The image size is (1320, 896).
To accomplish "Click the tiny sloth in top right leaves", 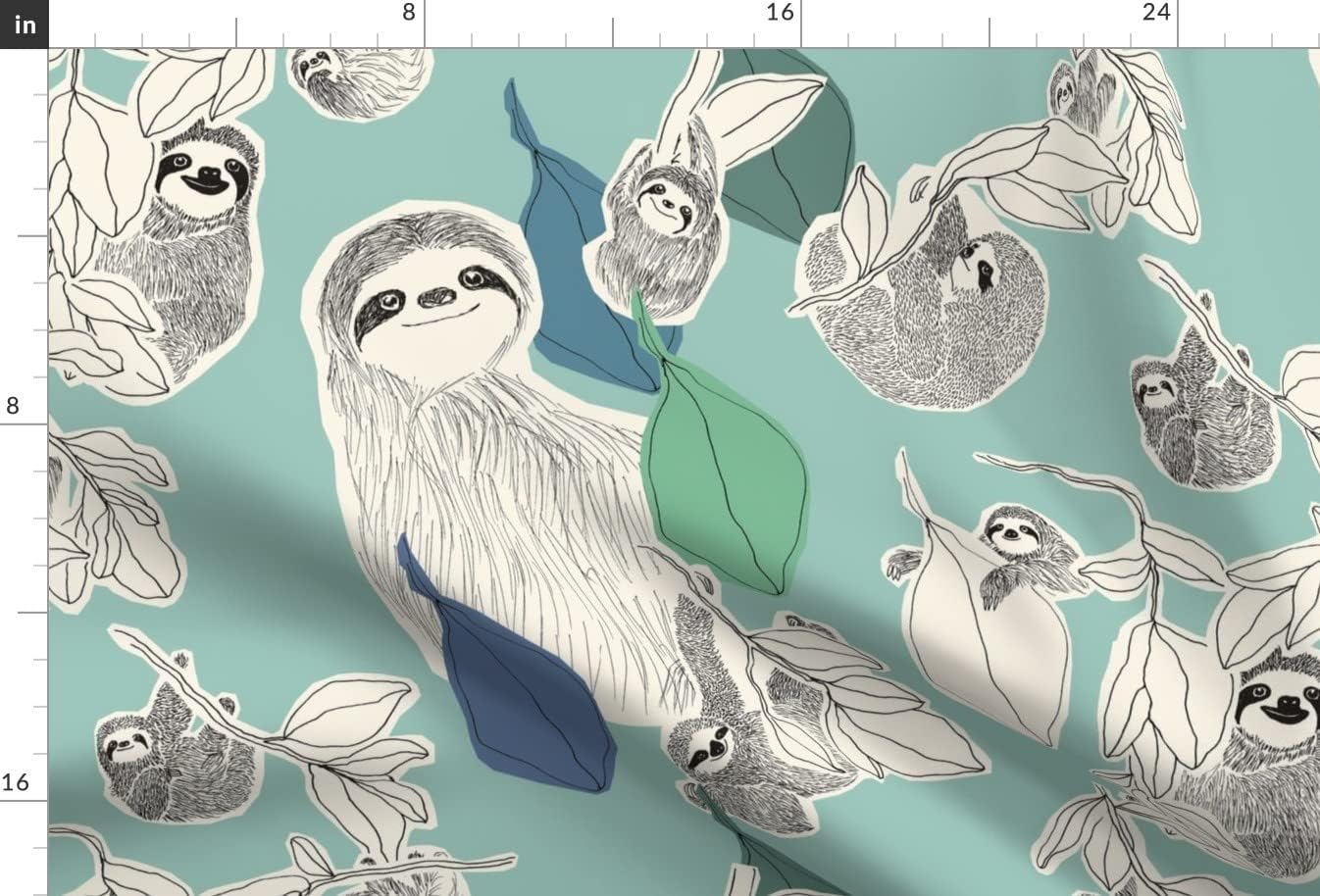I will coord(1074,93).
